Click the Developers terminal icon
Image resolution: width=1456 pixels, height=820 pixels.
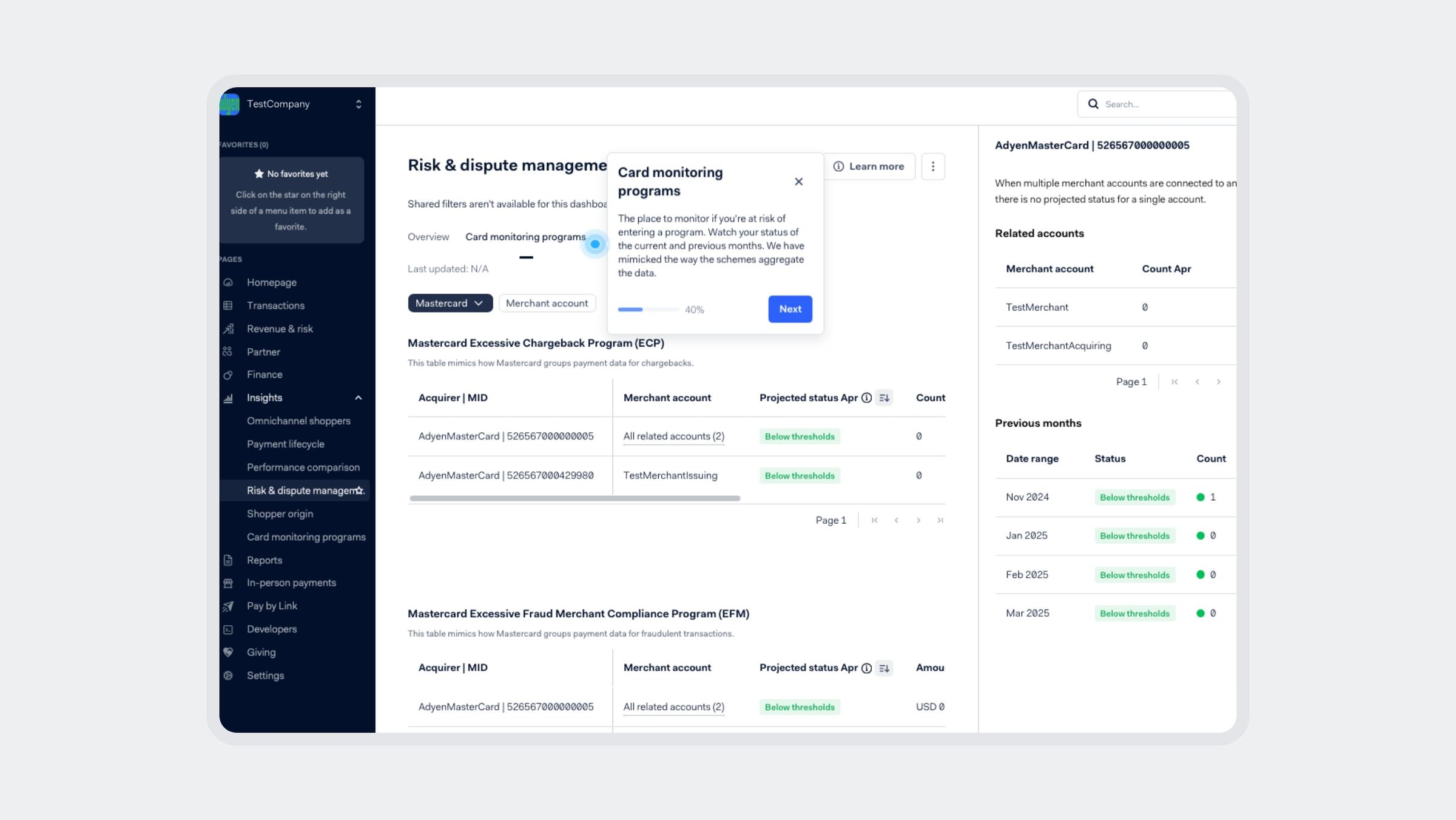tap(228, 629)
